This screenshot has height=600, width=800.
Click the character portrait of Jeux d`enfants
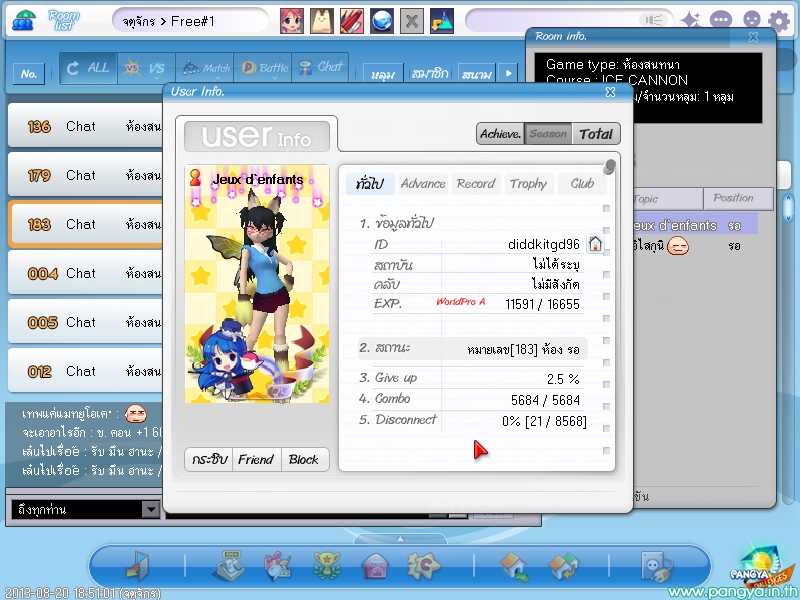click(257, 284)
